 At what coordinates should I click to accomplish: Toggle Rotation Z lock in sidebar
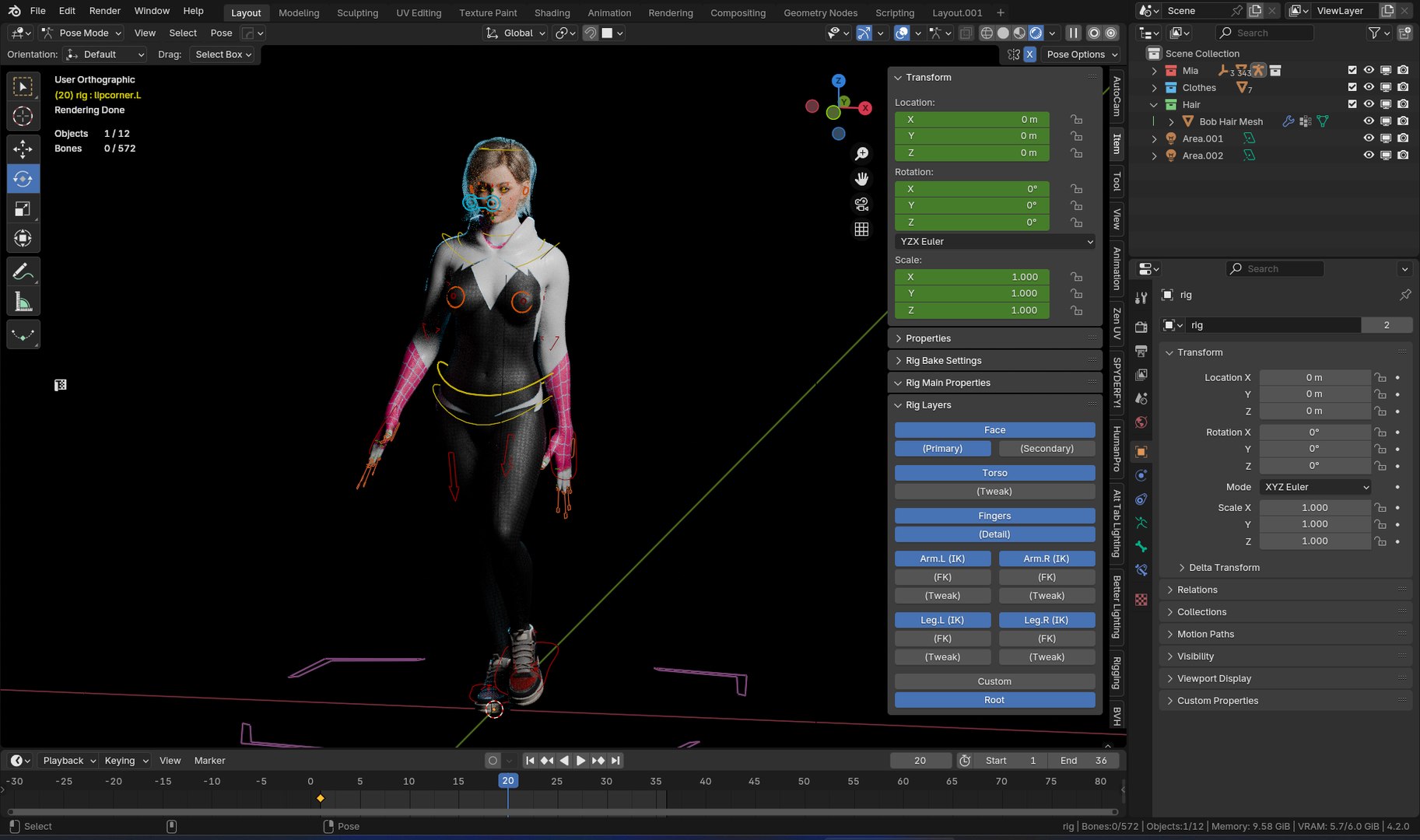1076,222
